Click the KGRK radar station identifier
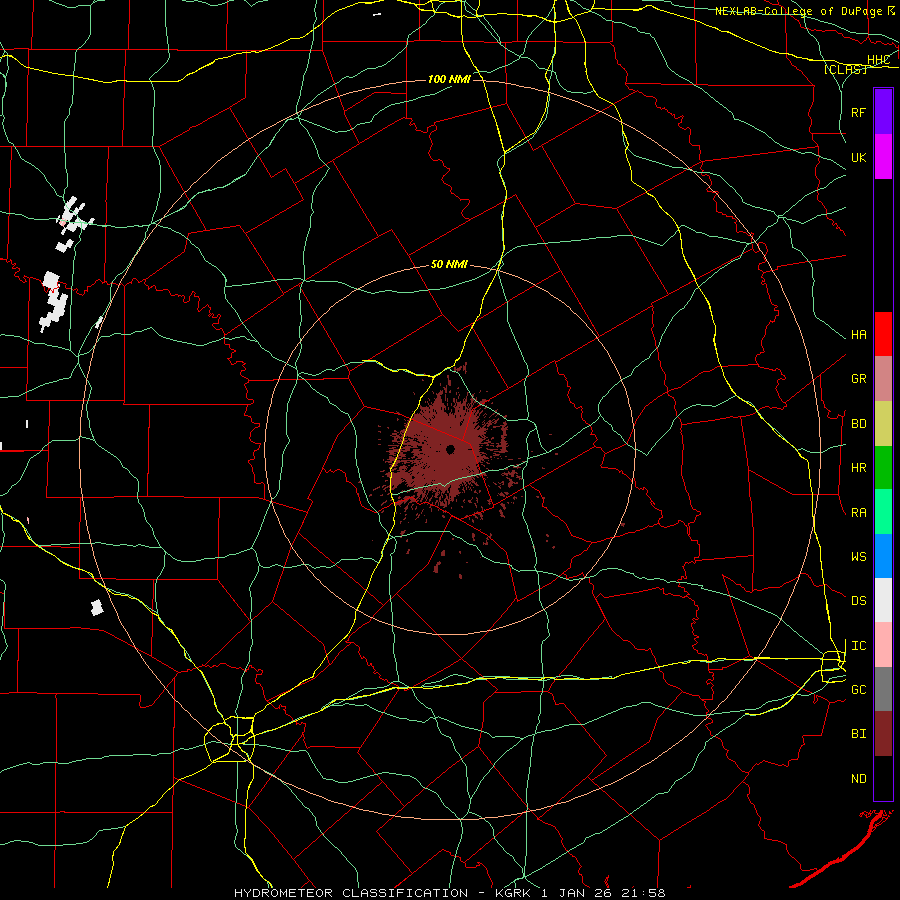The height and width of the screenshot is (900, 900). 513,893
